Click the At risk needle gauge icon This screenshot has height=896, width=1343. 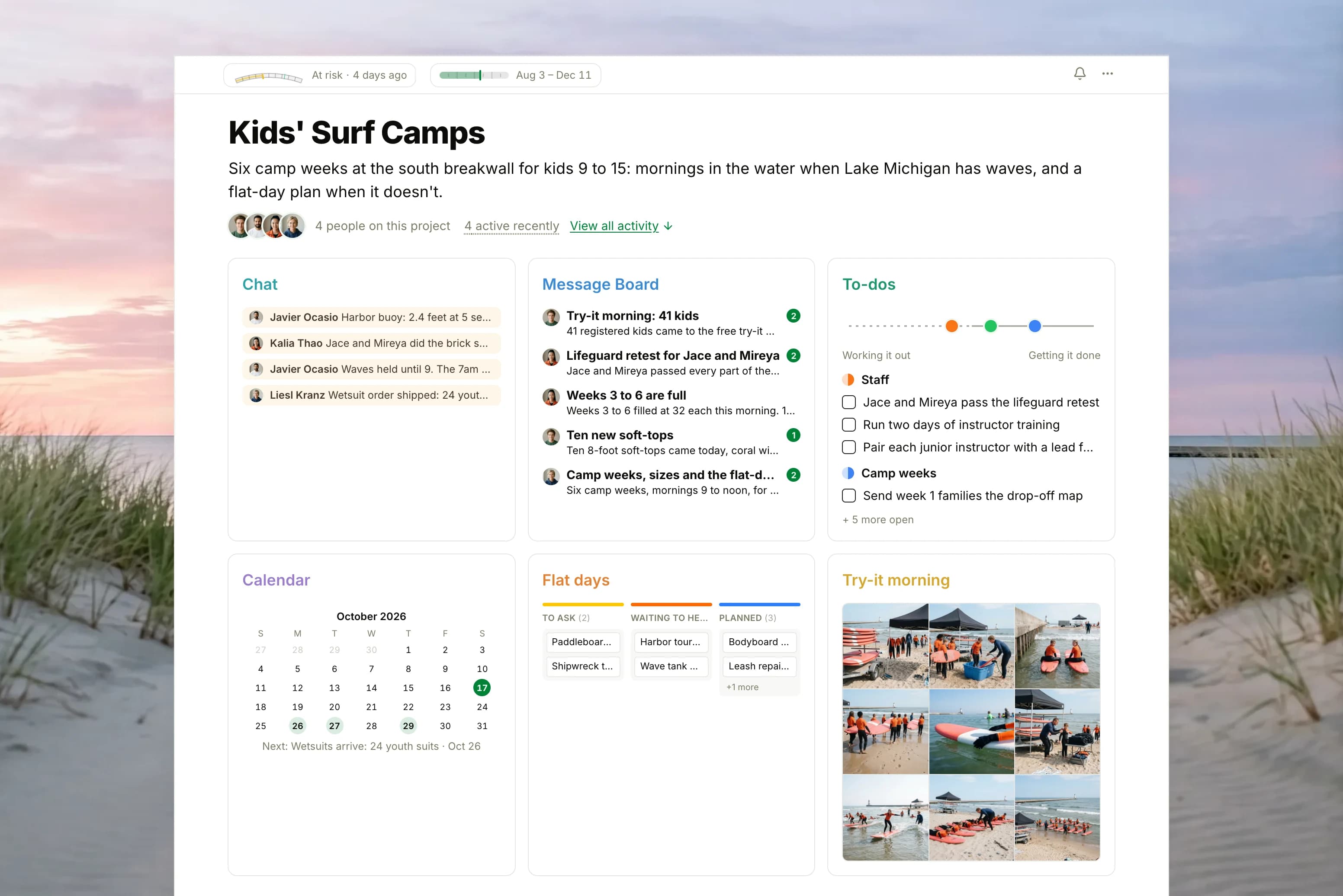click(269, 76)
